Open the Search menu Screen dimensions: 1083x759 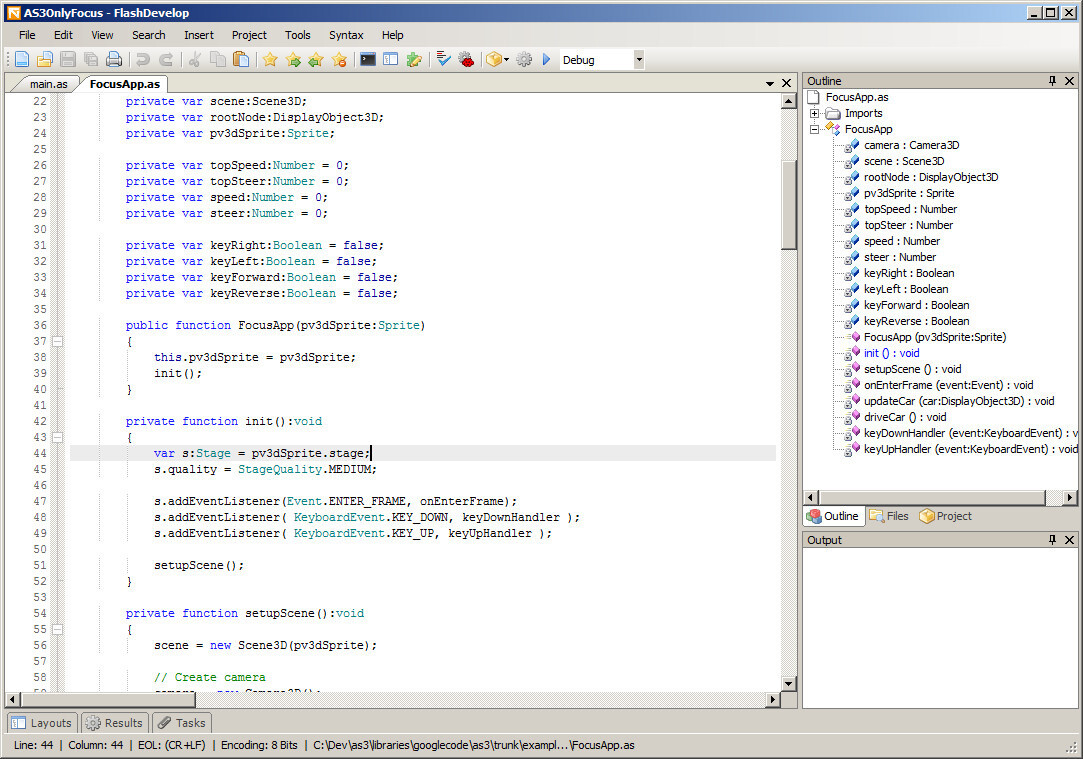[148, 35]
